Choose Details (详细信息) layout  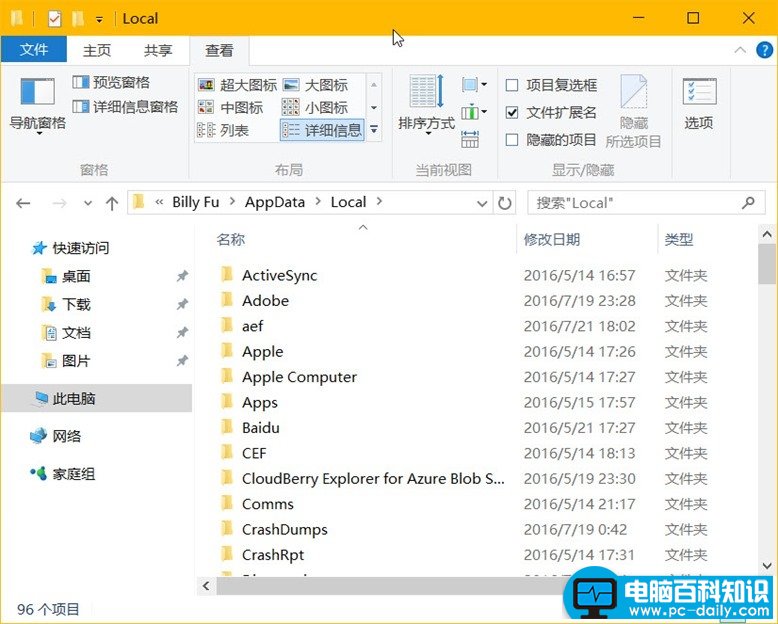coord(322,130)
